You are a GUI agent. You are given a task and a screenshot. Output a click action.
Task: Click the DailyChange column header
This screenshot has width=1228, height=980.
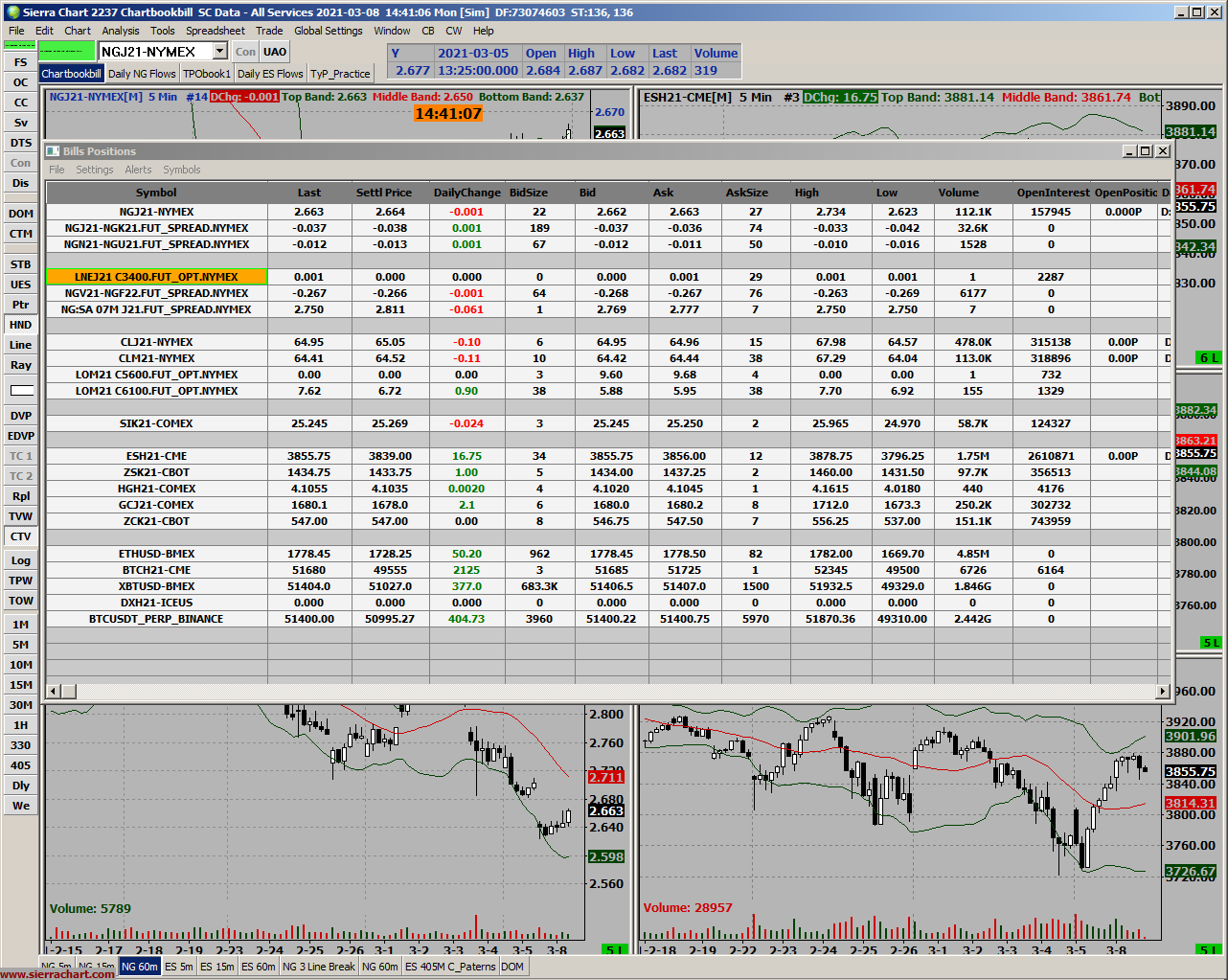tap(466, 193)
